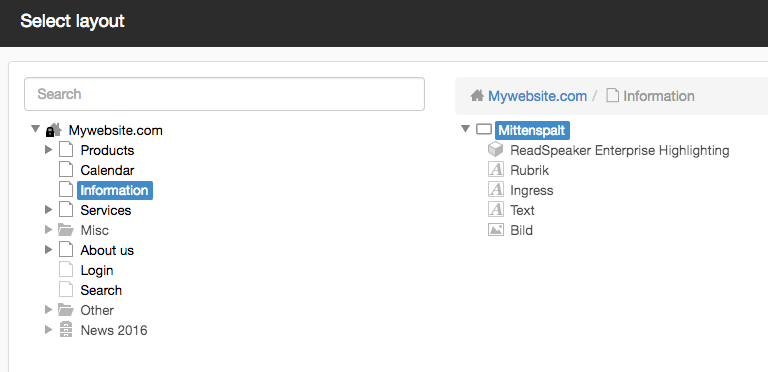Expand the Misc folder node
The image size is (768, 372).
[48, 230]
